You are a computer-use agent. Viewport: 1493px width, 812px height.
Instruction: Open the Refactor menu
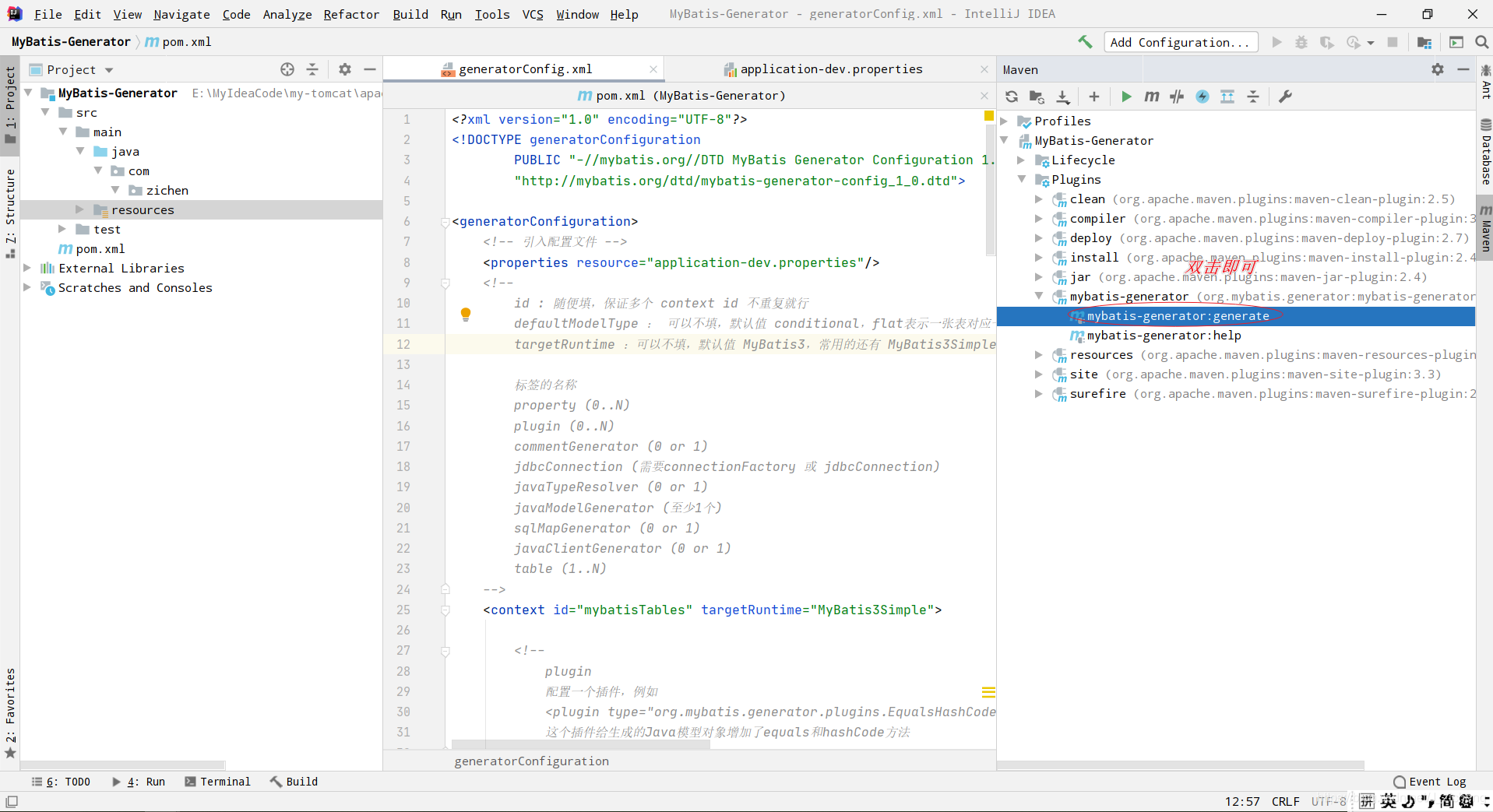point(351,14)
